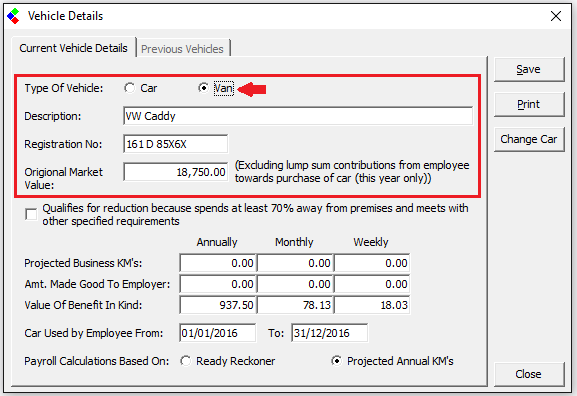The width and height of the screenshot is (577, 396).
Task: Click the Type Of Vehicle label
Action: pyautogui.click(x=64, y=88)
